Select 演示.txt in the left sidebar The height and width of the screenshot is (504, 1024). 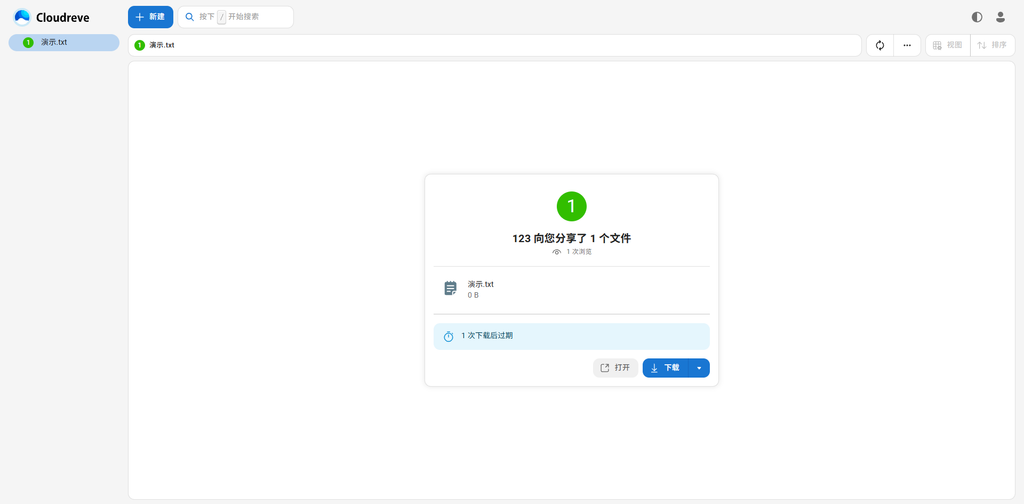(64, 42)
